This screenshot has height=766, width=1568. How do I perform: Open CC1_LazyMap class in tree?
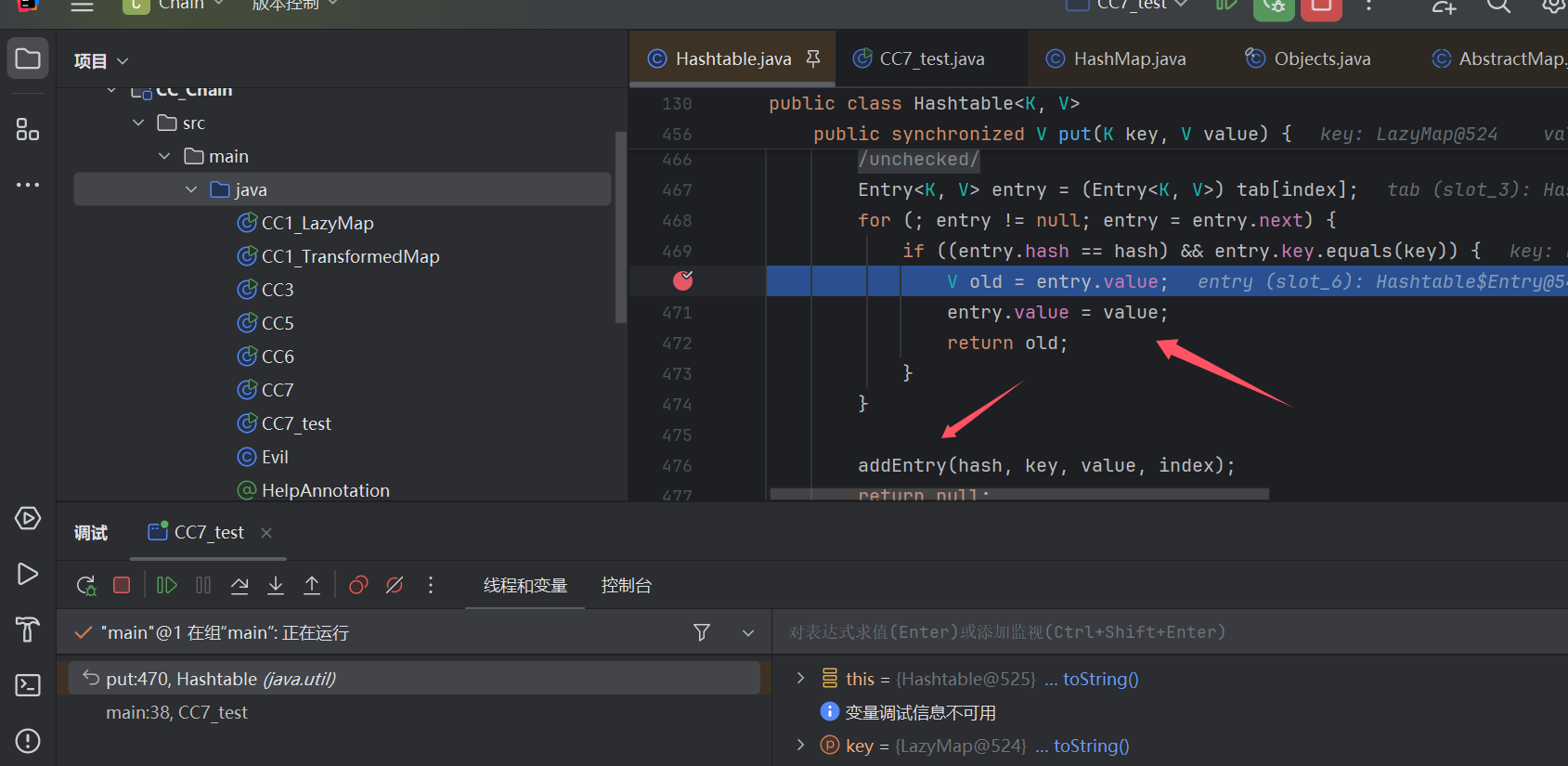pyautogui.click(x=317, y=223)
